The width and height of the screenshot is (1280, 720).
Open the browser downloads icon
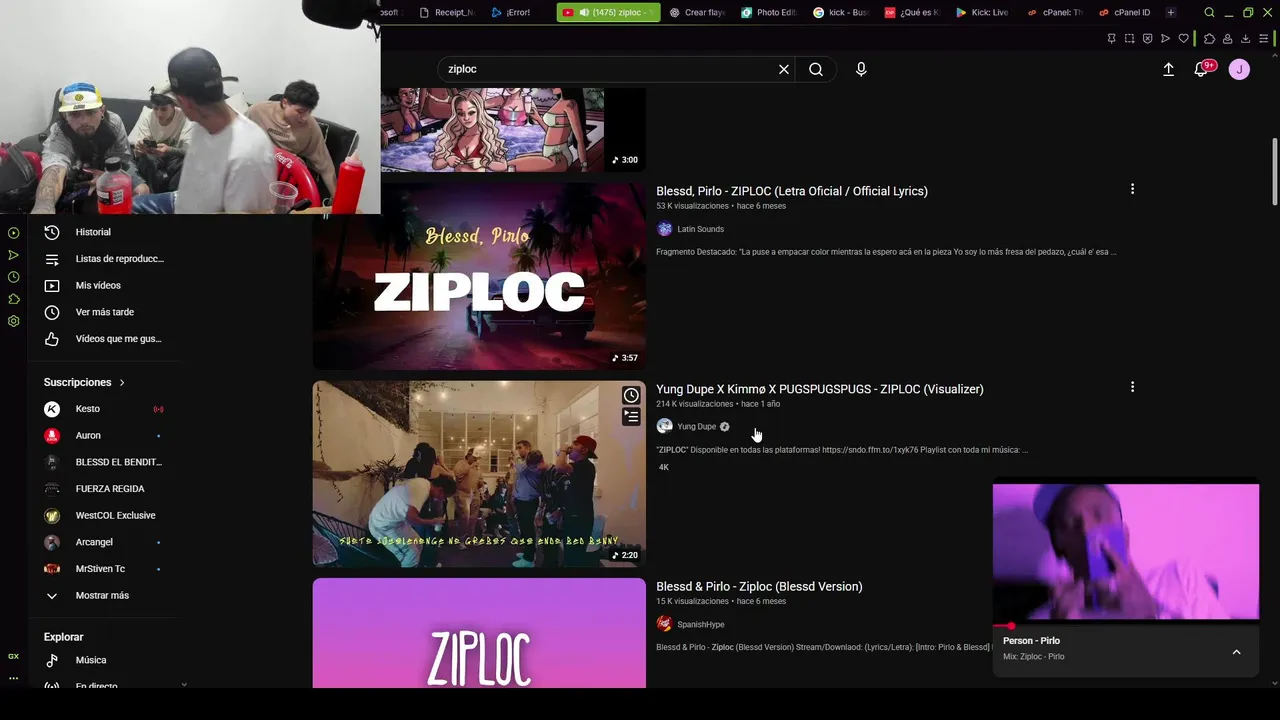click(1245, 39)
